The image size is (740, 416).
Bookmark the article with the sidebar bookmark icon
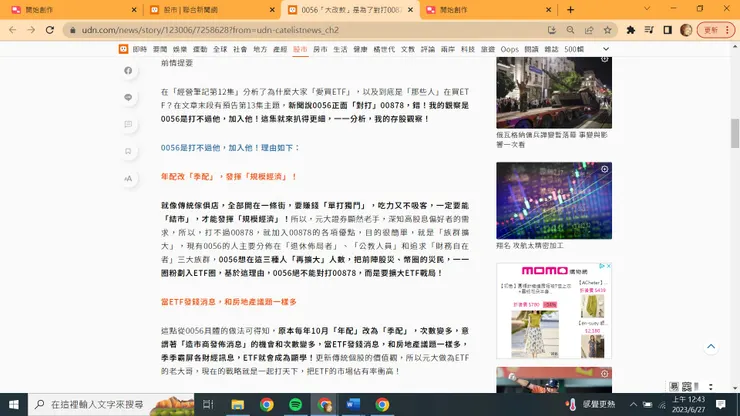pyautogui.click(x=128, y=151)
